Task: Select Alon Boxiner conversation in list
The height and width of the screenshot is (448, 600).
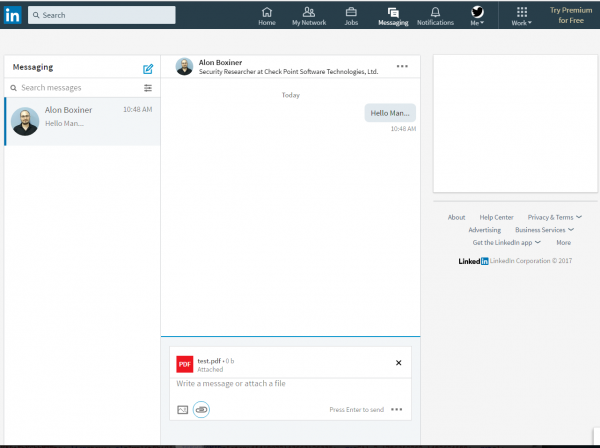Action: point(82,121)
